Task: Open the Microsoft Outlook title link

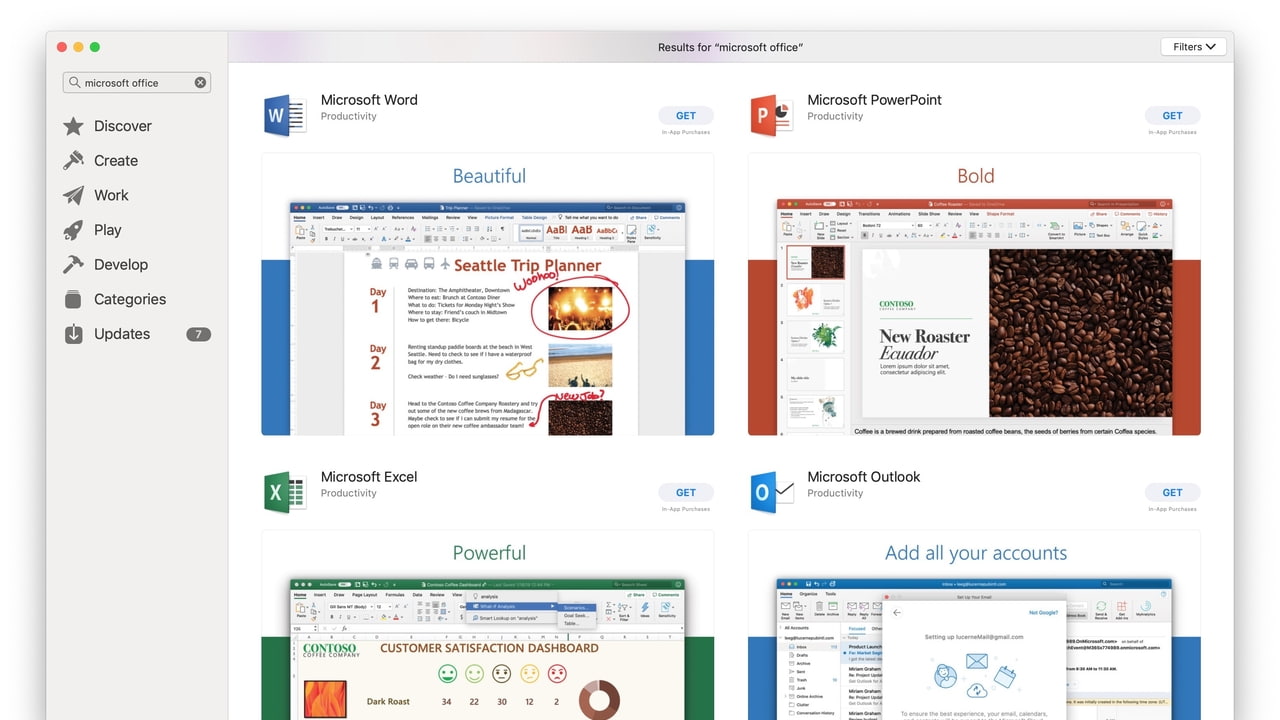Action: click(864, 477)
